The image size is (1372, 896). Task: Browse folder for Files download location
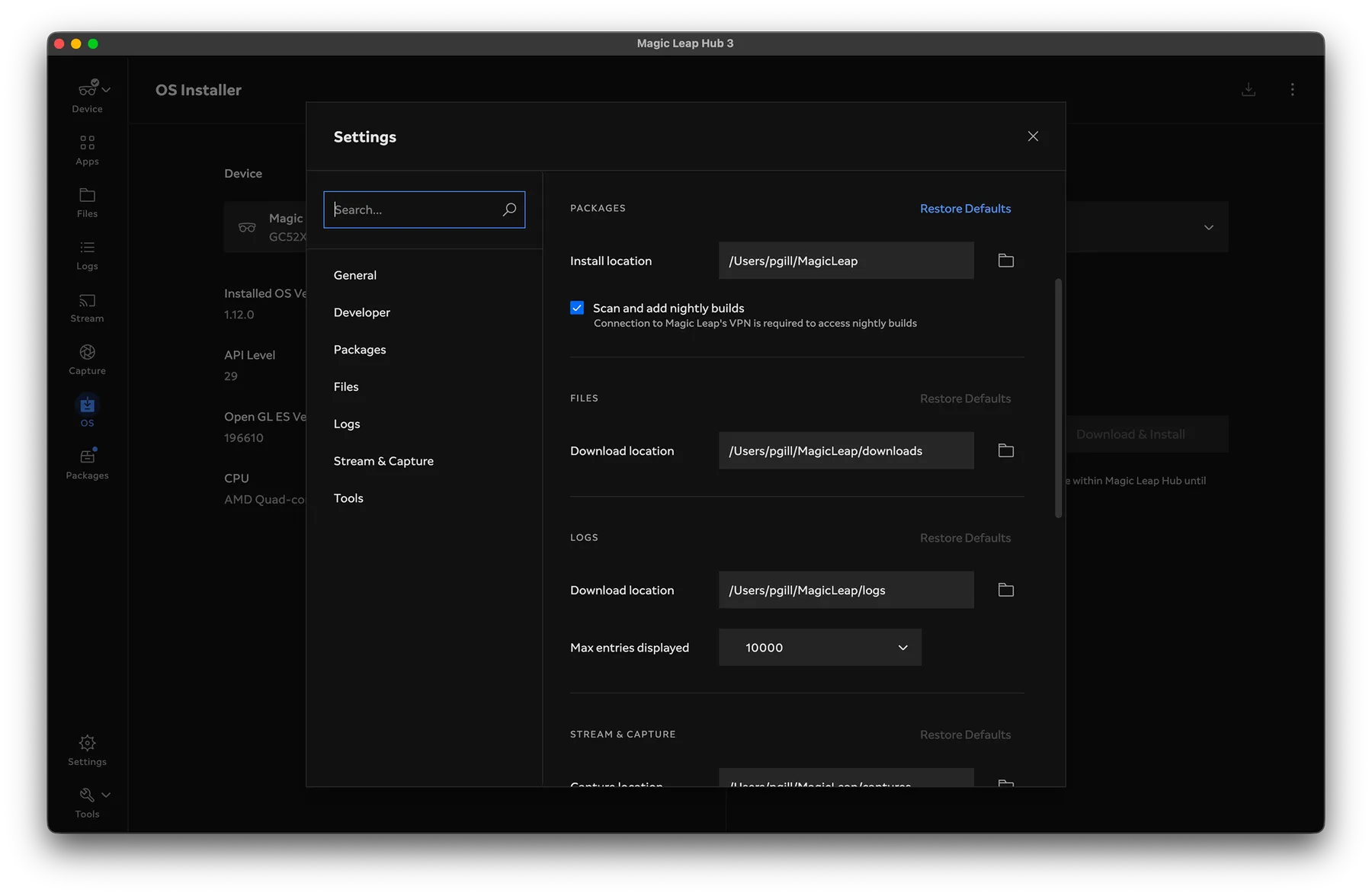1006,451
